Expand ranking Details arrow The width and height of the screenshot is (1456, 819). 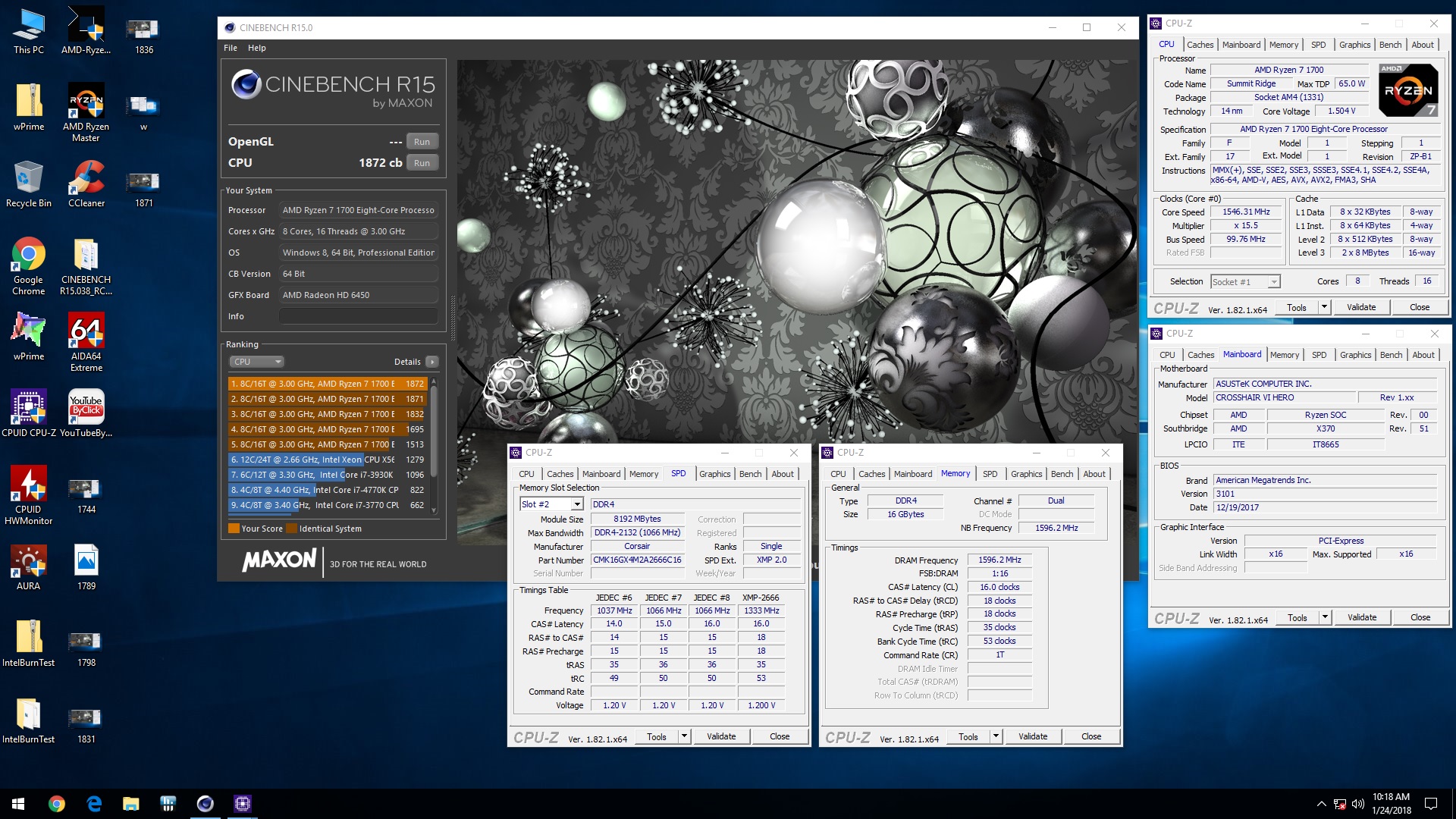coord(432,362)
